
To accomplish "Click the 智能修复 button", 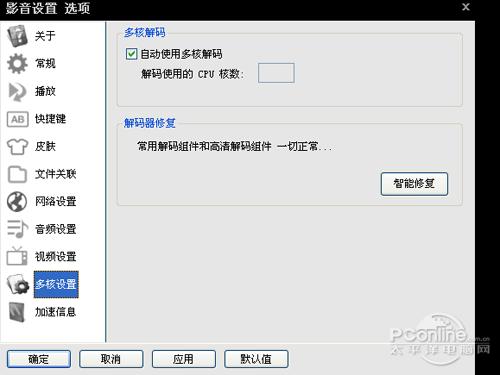I will tap(414, 184).
